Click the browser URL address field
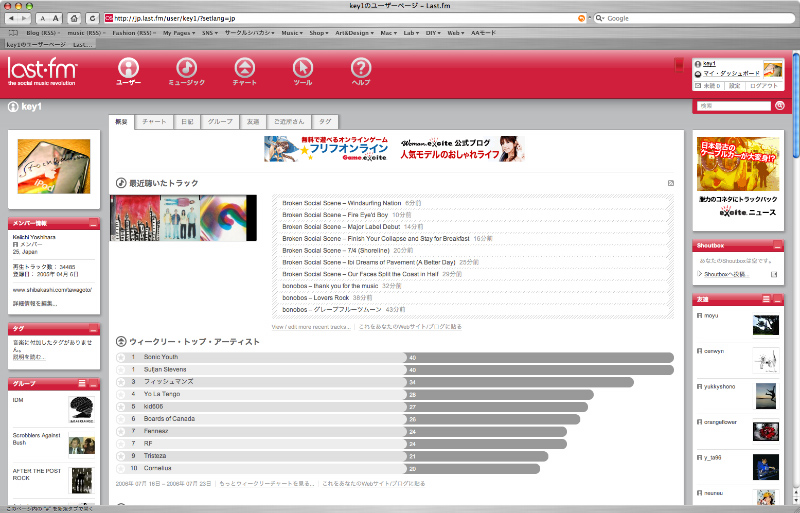Viewport: 800px width, 513px height. 344,18
